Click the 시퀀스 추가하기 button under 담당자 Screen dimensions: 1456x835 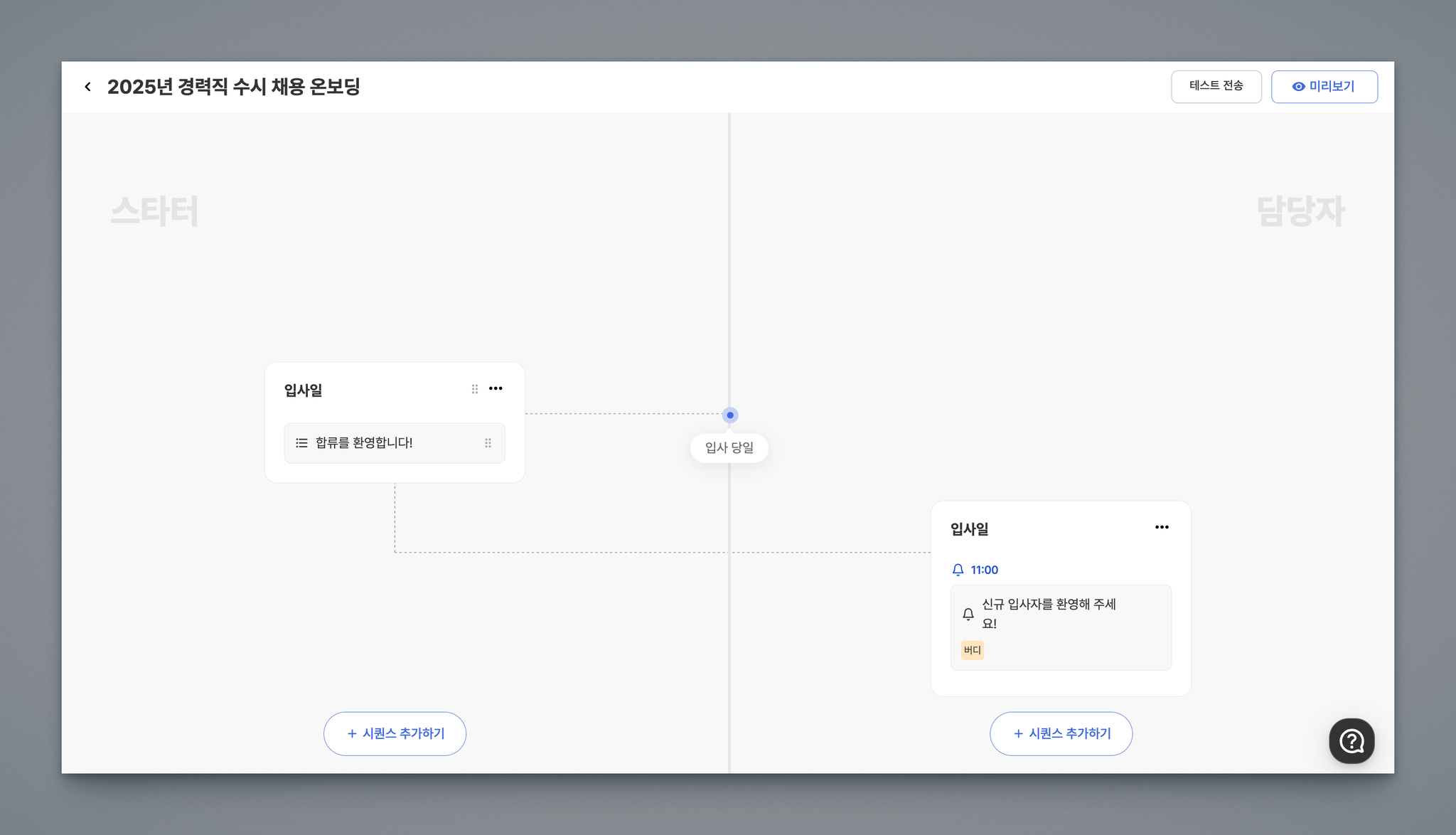pos(1061,733)
